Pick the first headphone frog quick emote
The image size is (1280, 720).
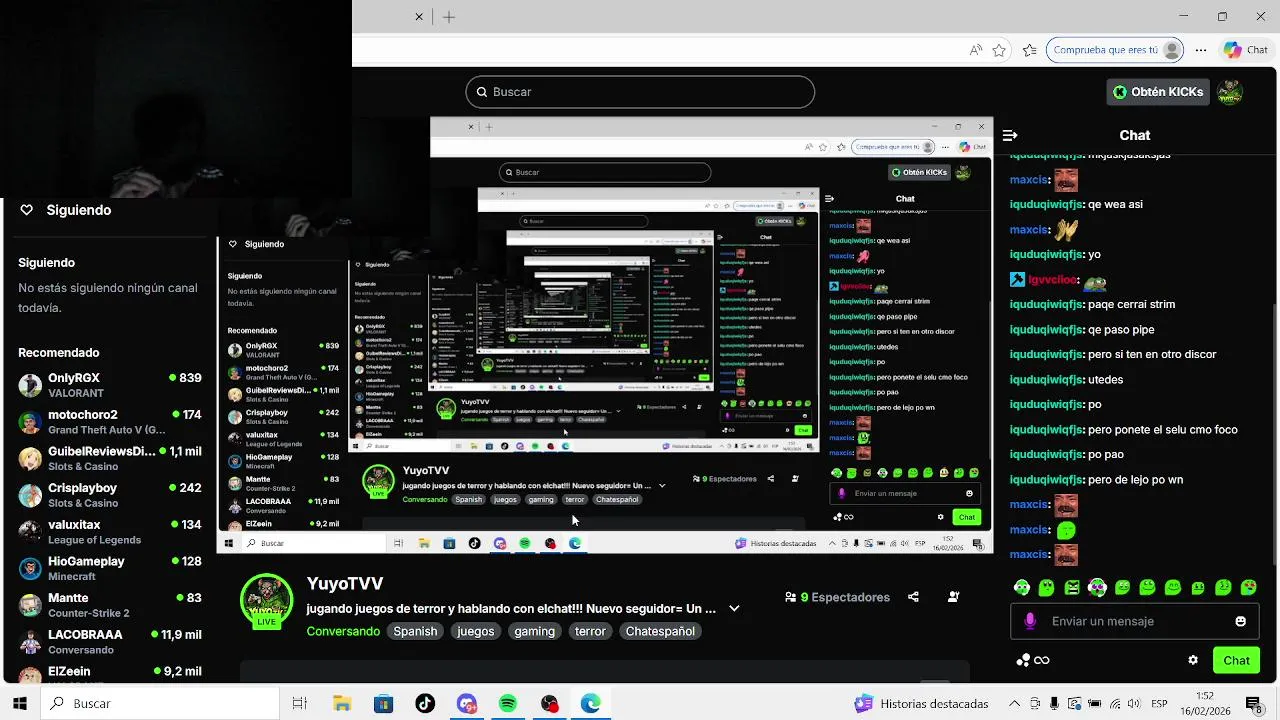click(x=1021, y=588)
